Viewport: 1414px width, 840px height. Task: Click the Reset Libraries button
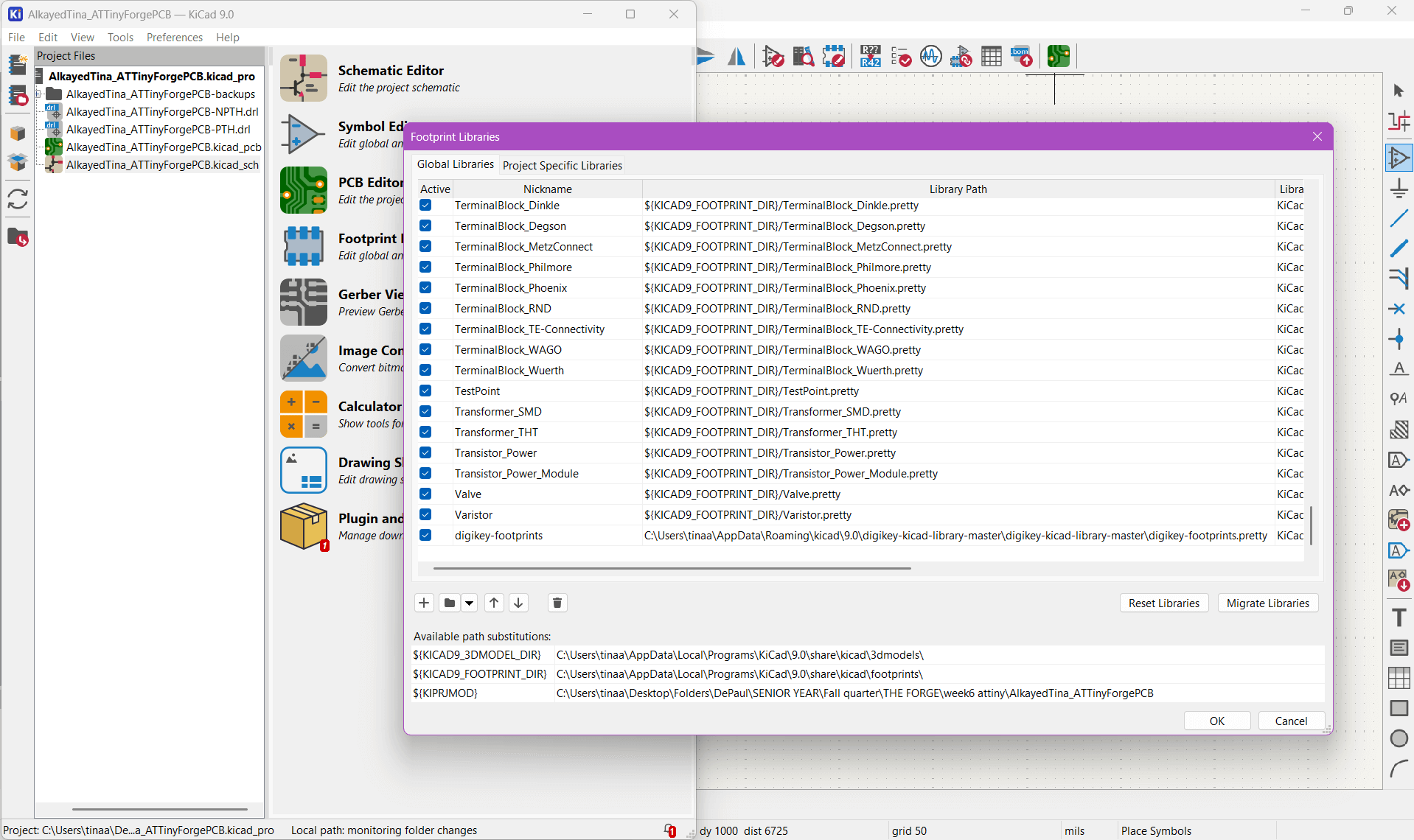(x=1163, y=603)
